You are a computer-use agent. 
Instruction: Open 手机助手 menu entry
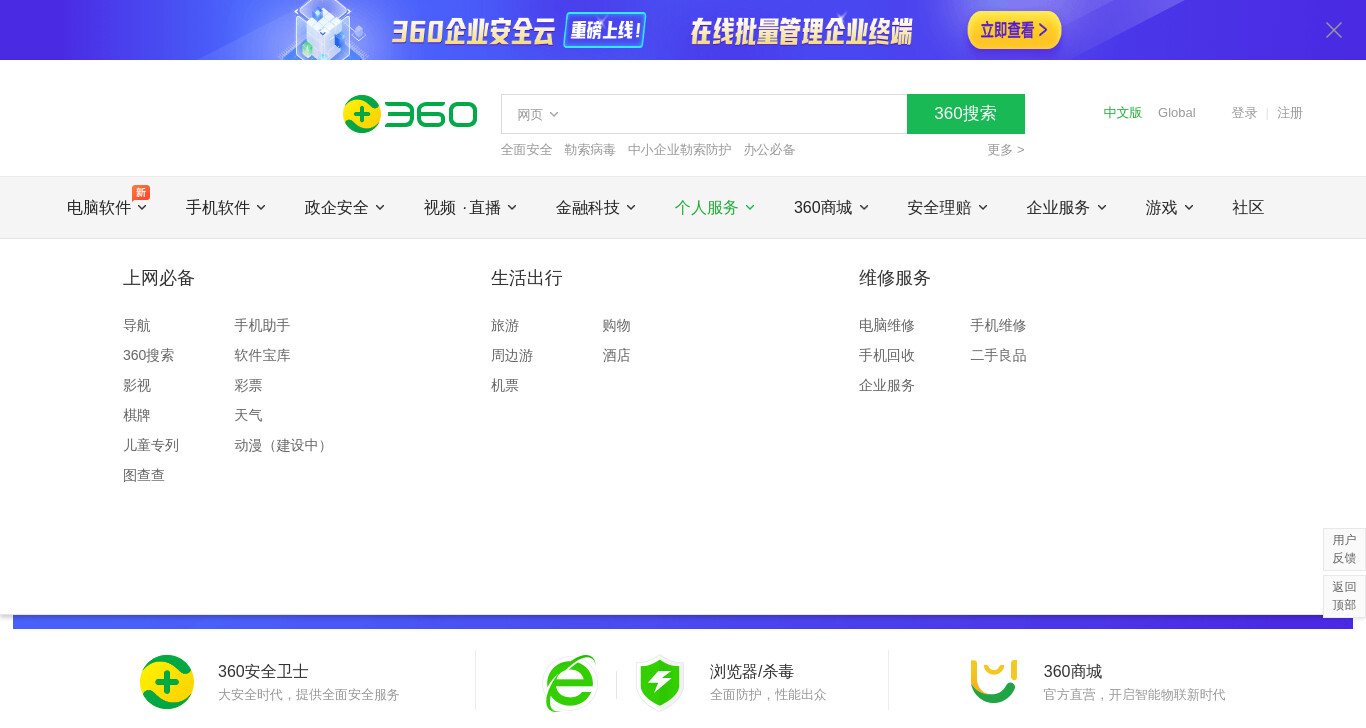coord(262,326)
